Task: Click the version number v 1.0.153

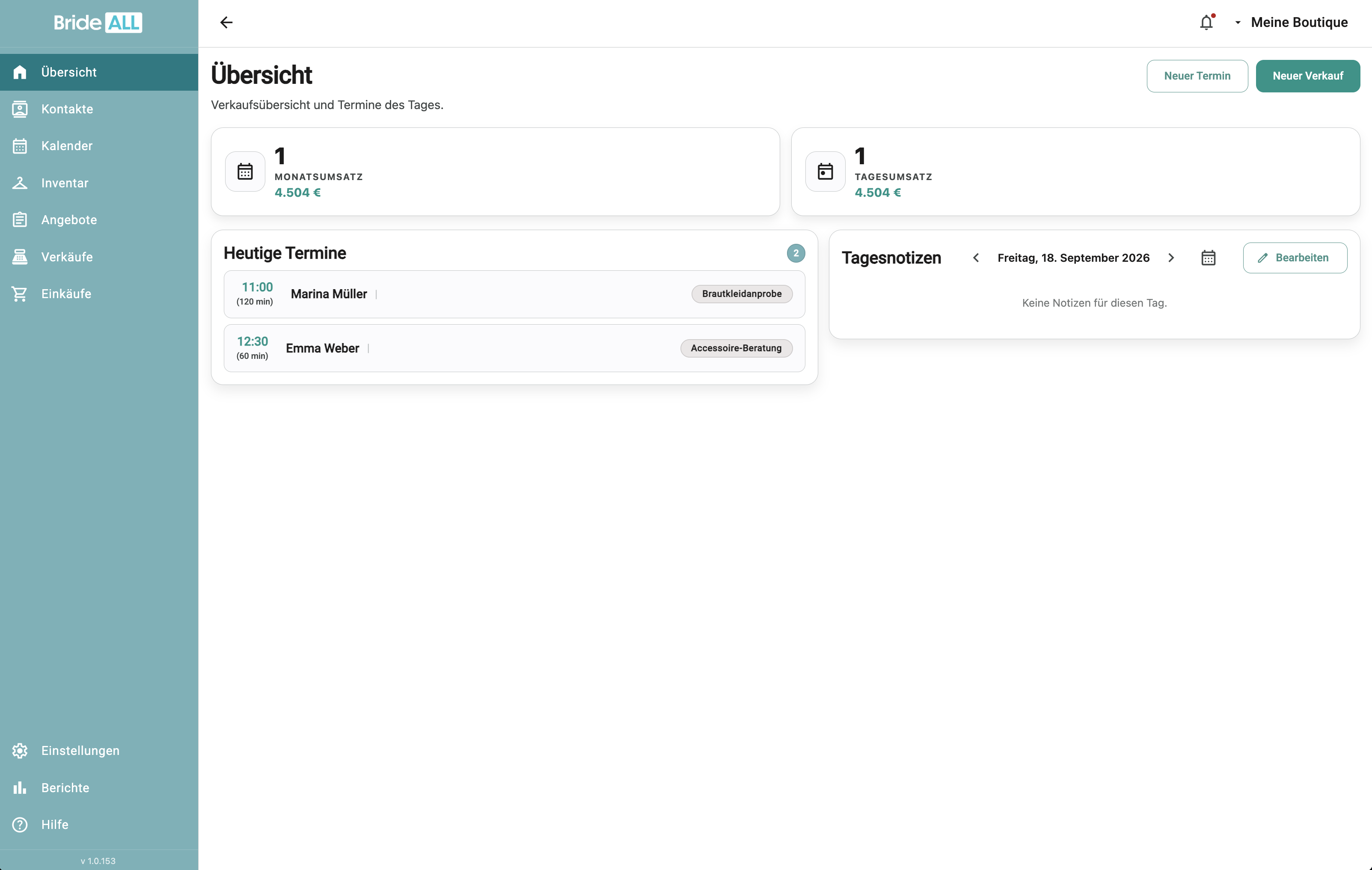Action: tap(98, 860)
